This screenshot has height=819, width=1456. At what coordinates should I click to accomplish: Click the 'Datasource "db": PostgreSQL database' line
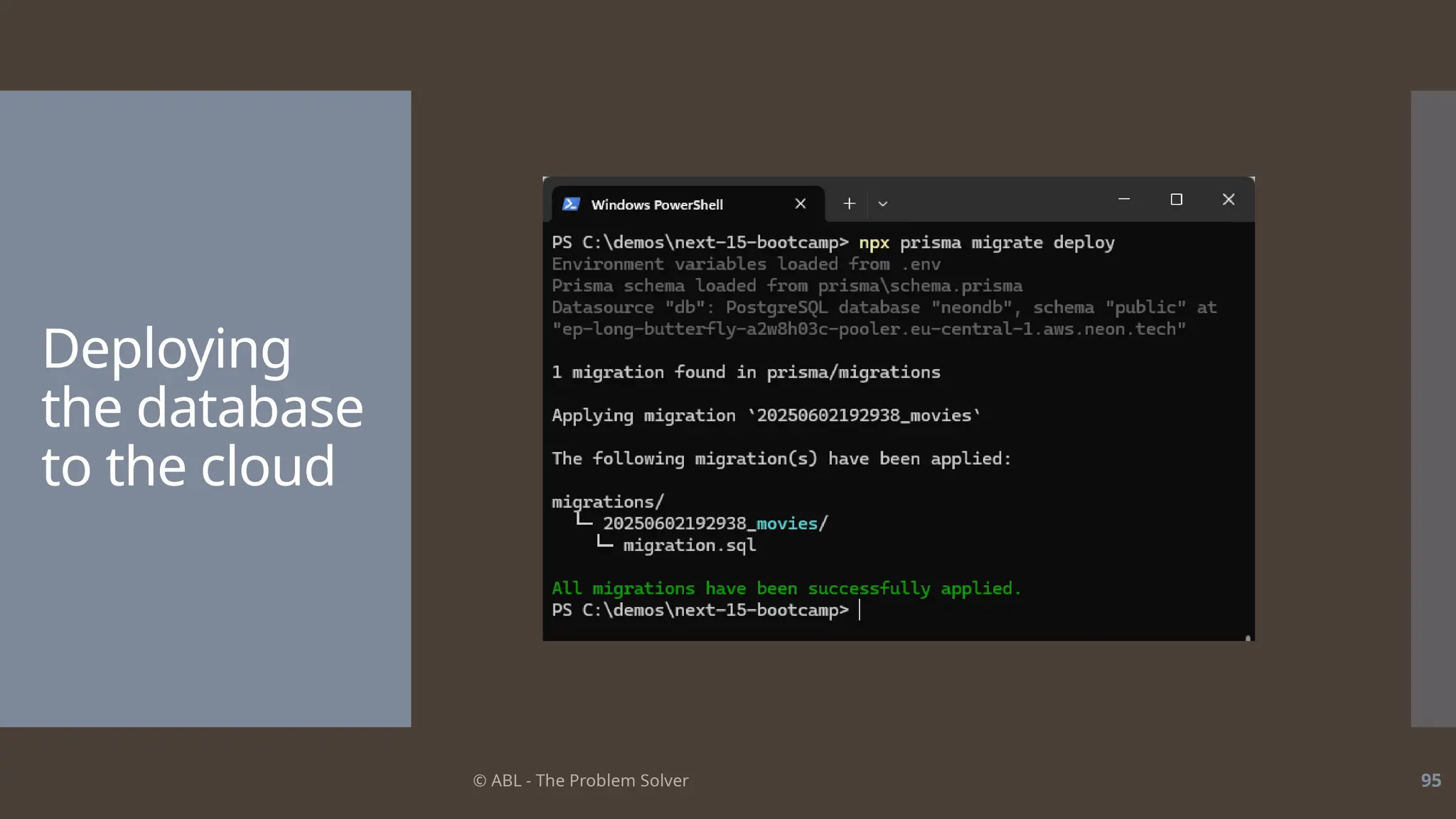[x=884, y=308]
